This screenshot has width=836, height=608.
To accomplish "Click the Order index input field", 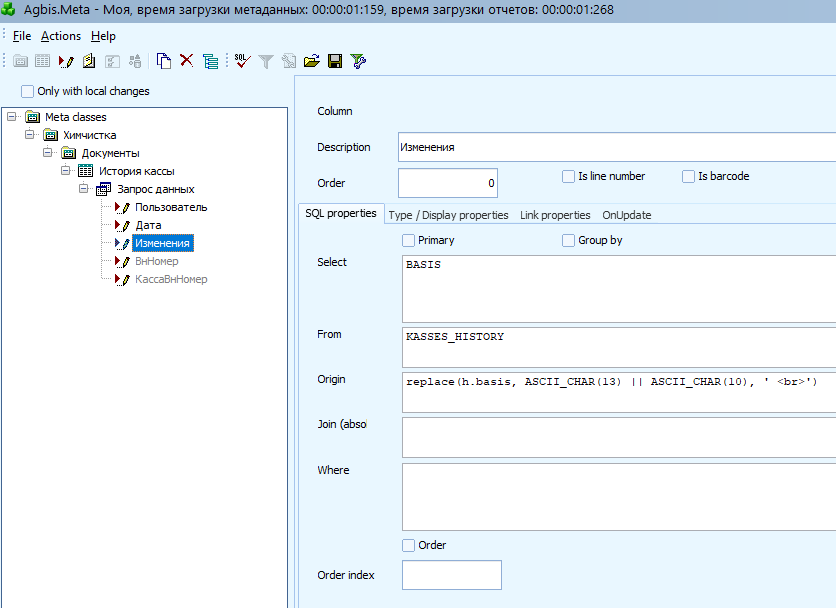I will pyautogui.click(x=452, y=575).
